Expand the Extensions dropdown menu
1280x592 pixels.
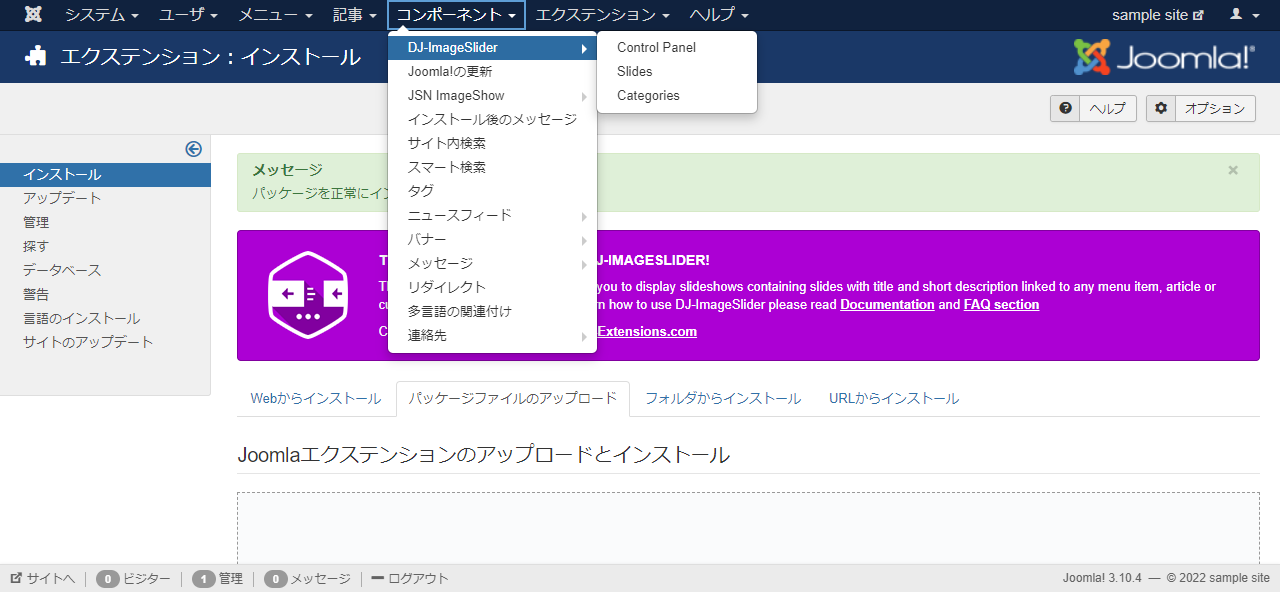(602, 15)
